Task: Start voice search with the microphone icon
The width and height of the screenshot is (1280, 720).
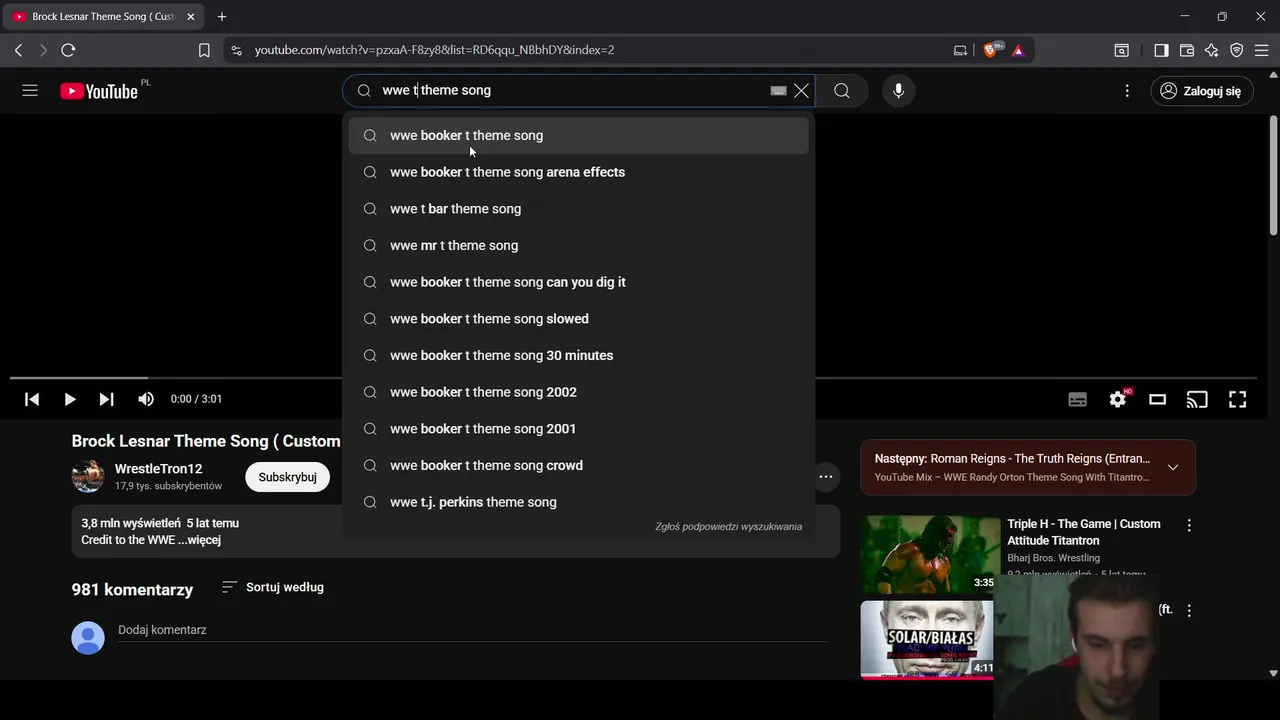Action: point(898,90)
